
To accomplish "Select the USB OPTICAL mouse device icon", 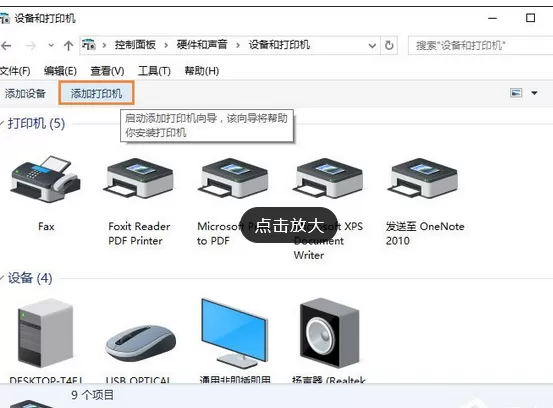I will (x=140, y=343).
